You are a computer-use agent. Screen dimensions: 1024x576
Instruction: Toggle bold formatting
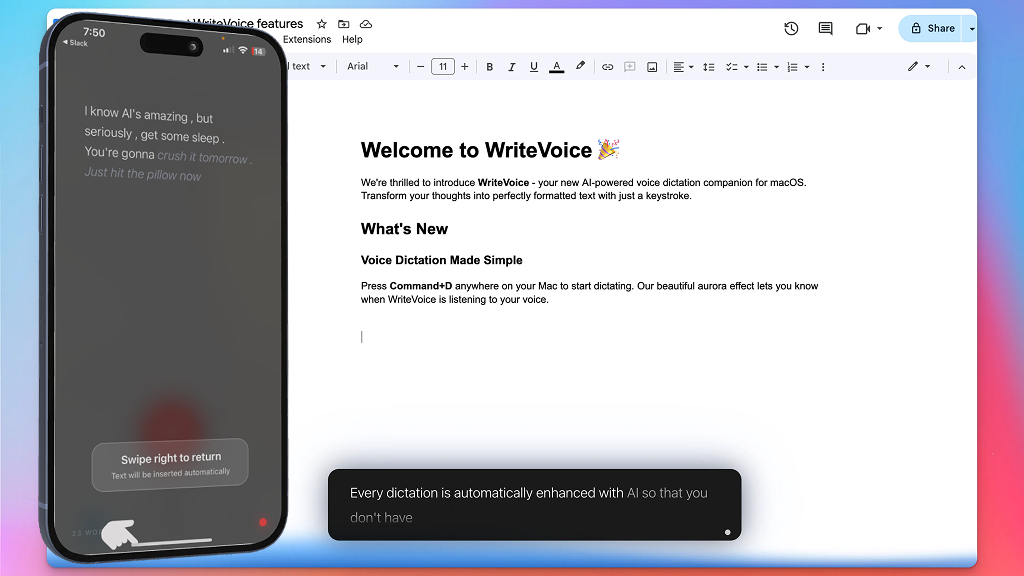click(x=489, y=66)
